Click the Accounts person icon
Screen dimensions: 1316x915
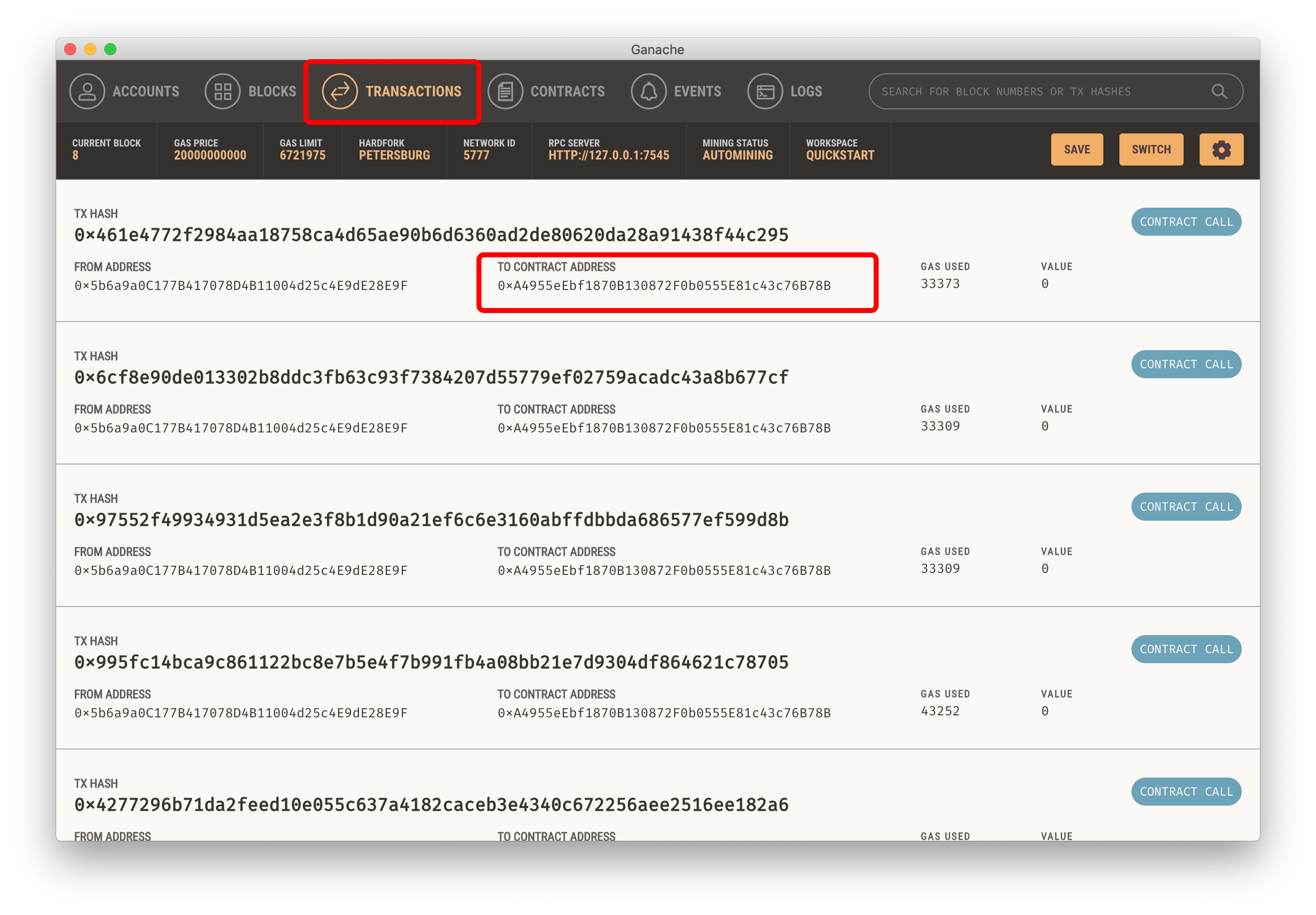click(x=87, y=91)
